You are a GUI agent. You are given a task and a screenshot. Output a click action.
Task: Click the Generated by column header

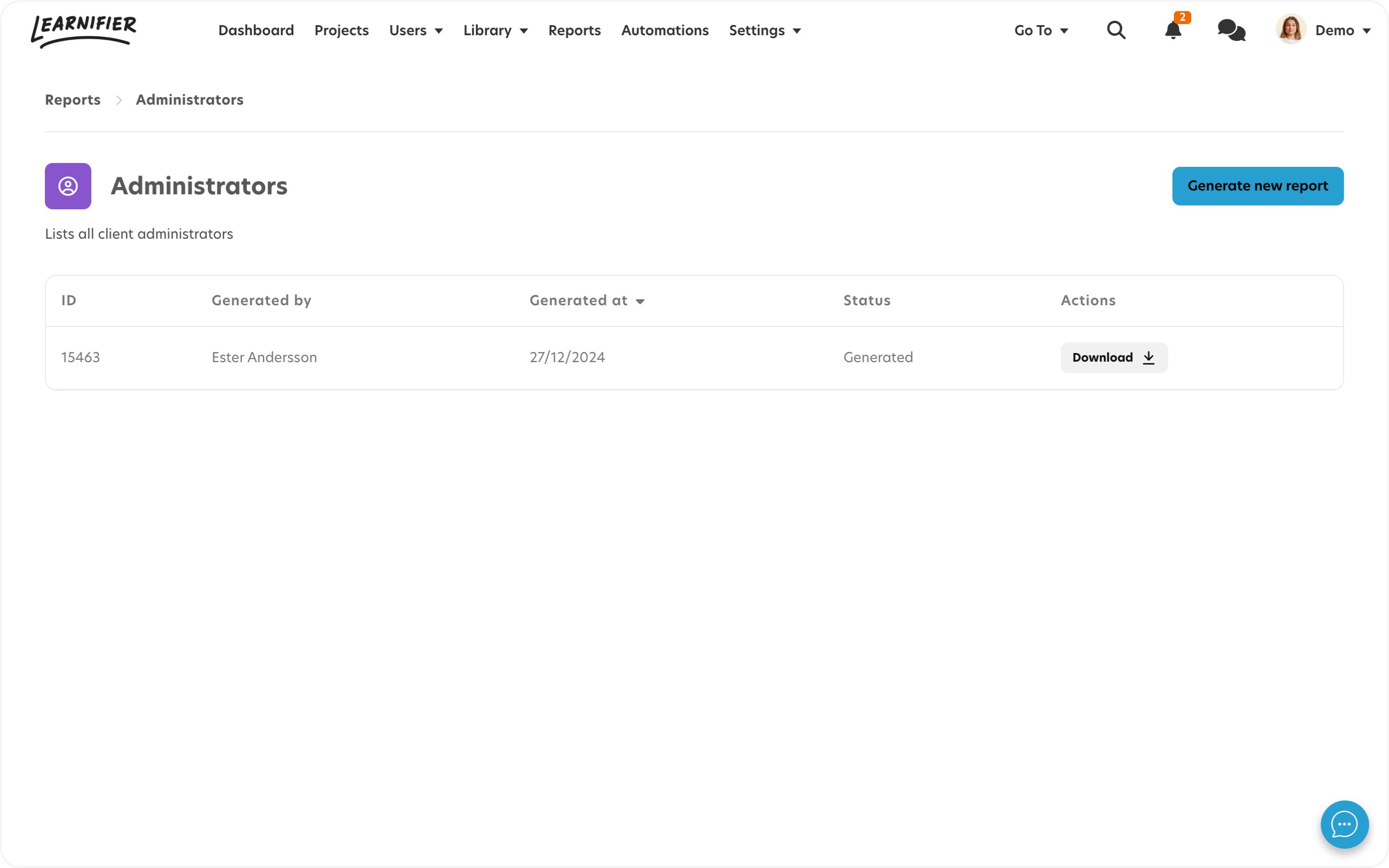[x=261, y=301]
